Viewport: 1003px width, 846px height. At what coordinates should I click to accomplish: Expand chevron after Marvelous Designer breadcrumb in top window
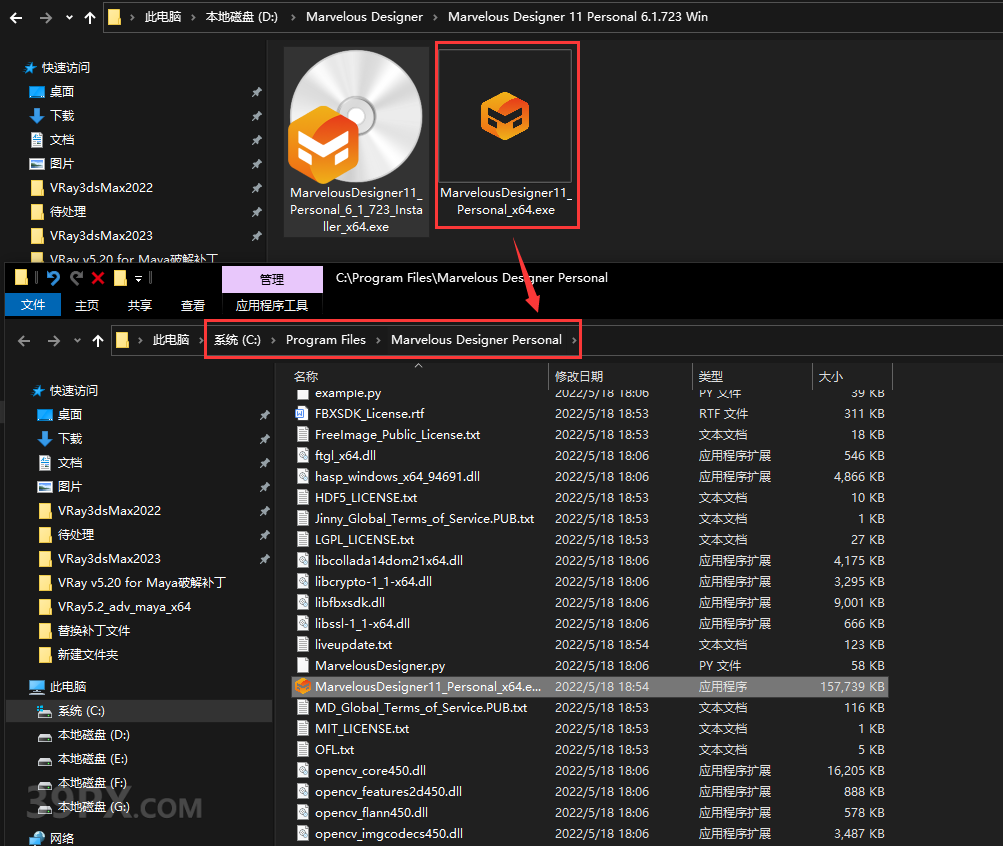(x=435, y=17)
